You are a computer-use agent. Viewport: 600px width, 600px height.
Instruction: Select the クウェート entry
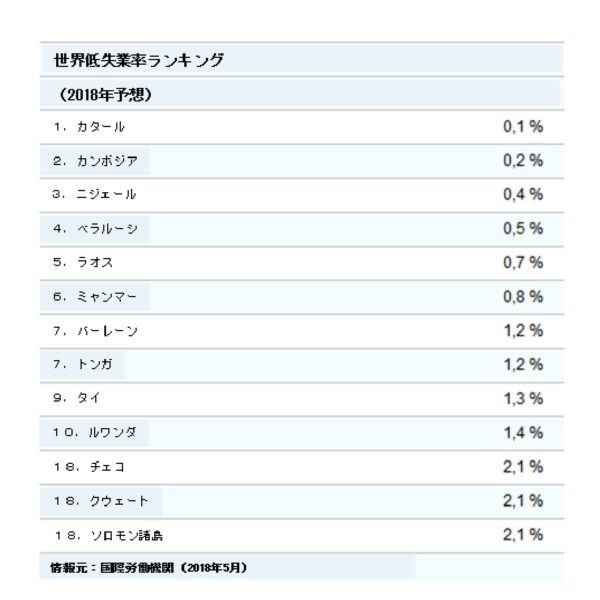click(x=119, y=501)
